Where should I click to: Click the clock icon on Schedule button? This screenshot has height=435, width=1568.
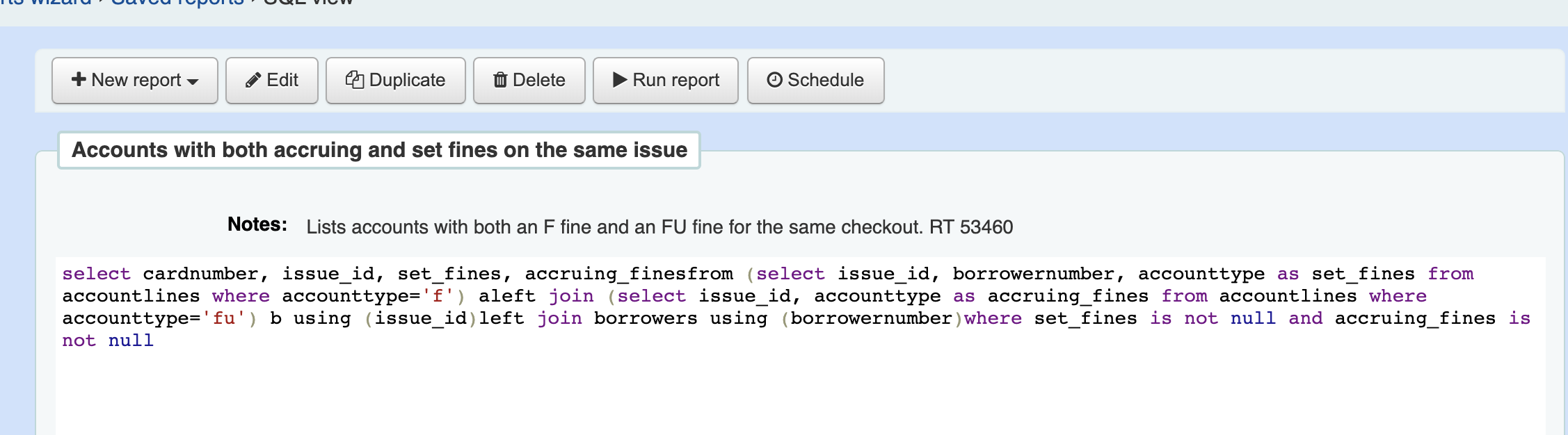click(774, 80)
